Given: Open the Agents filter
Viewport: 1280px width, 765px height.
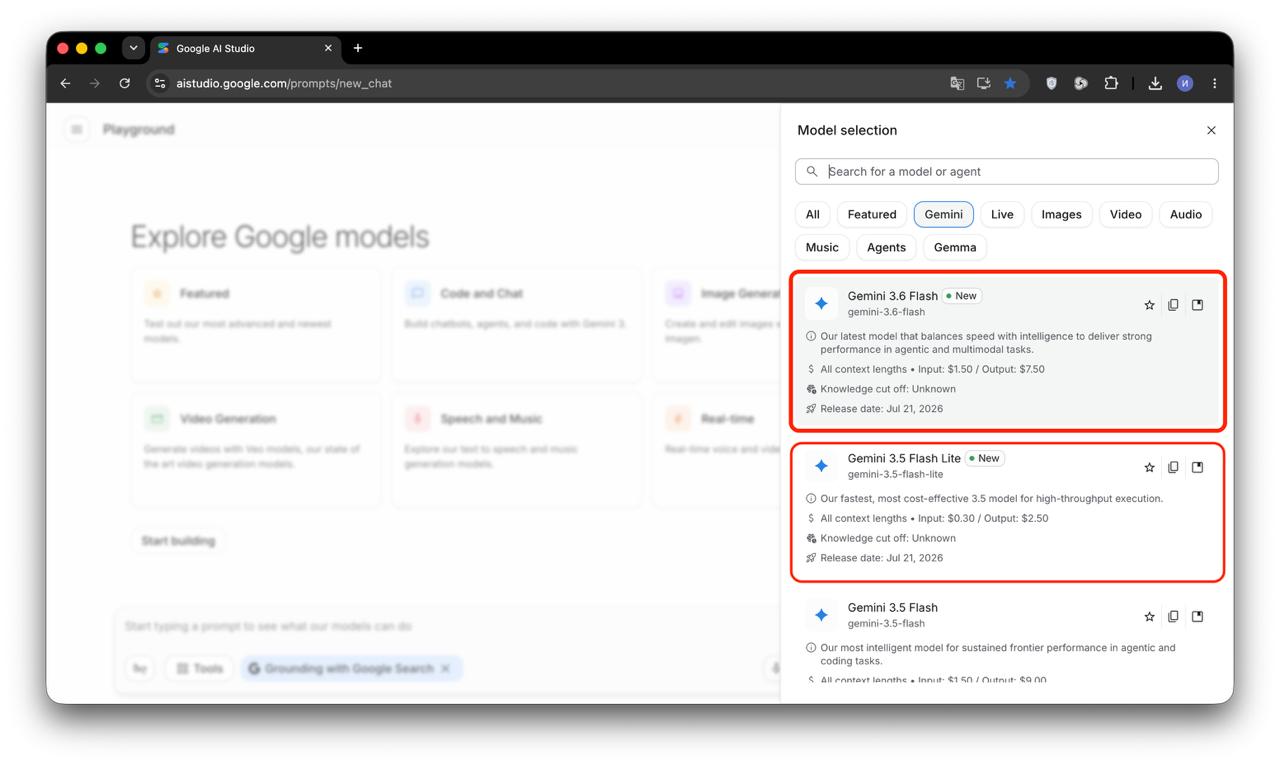Looking at the screenshot, I should pyautogui.click(x=886, y=247).
